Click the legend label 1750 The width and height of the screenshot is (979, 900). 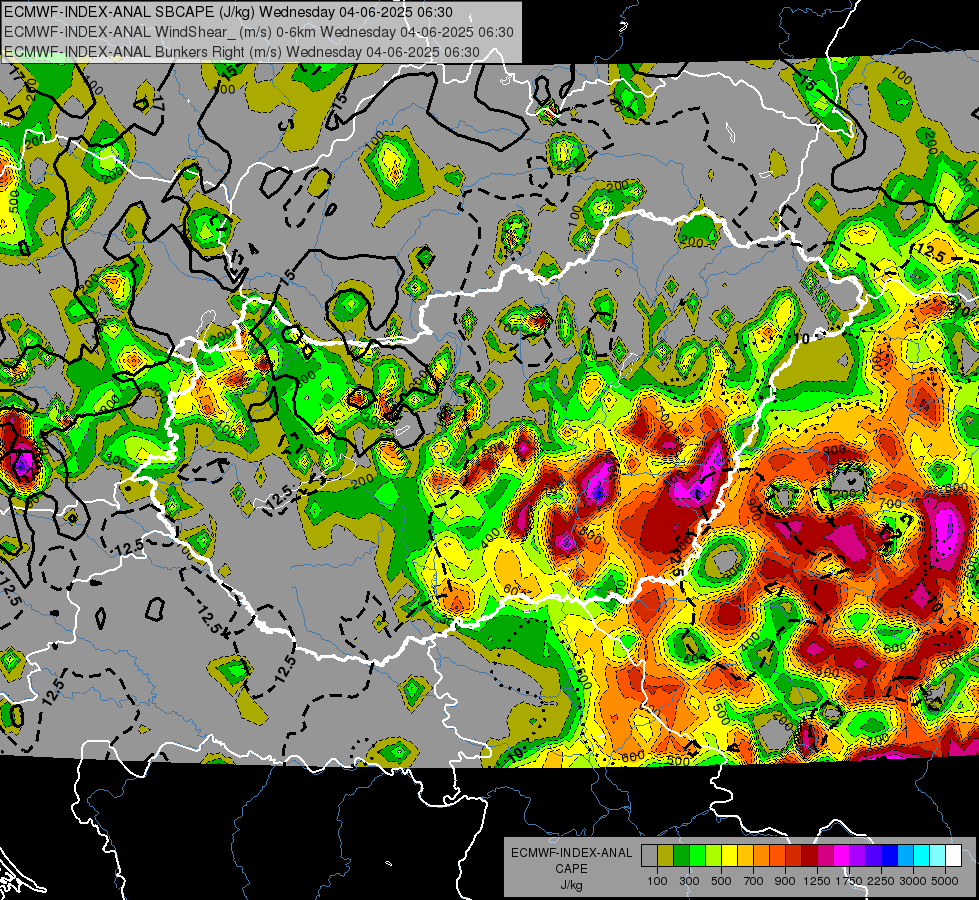click(849, 881)
